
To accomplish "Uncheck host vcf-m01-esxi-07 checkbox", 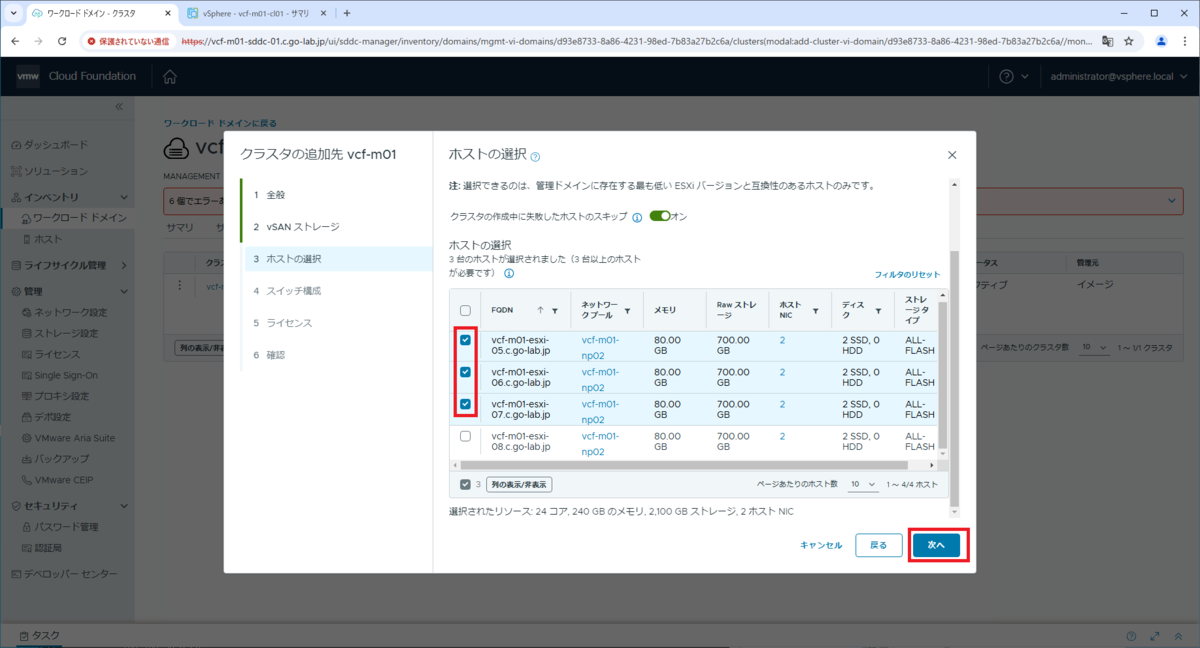I will [465, 404].
